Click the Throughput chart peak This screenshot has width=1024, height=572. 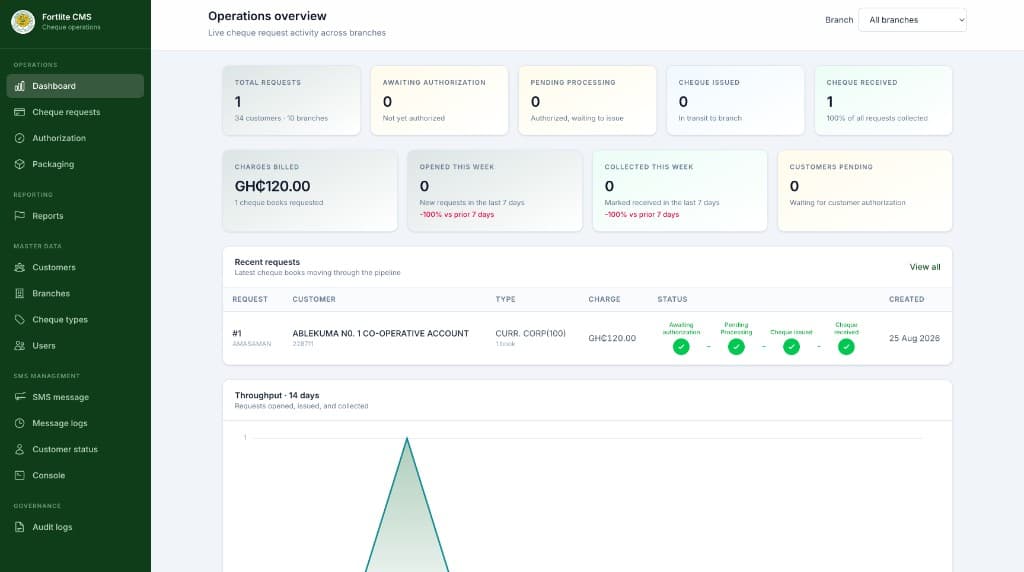407,438
